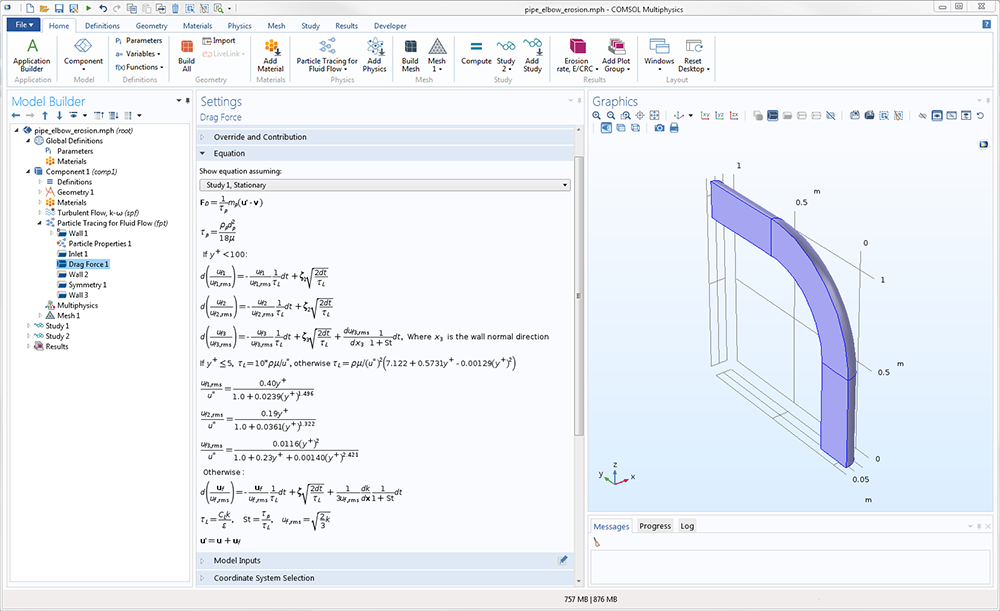Expand the Model Inputs section
The width and height of the screenshot is (1000, 611).
point(237,561)
